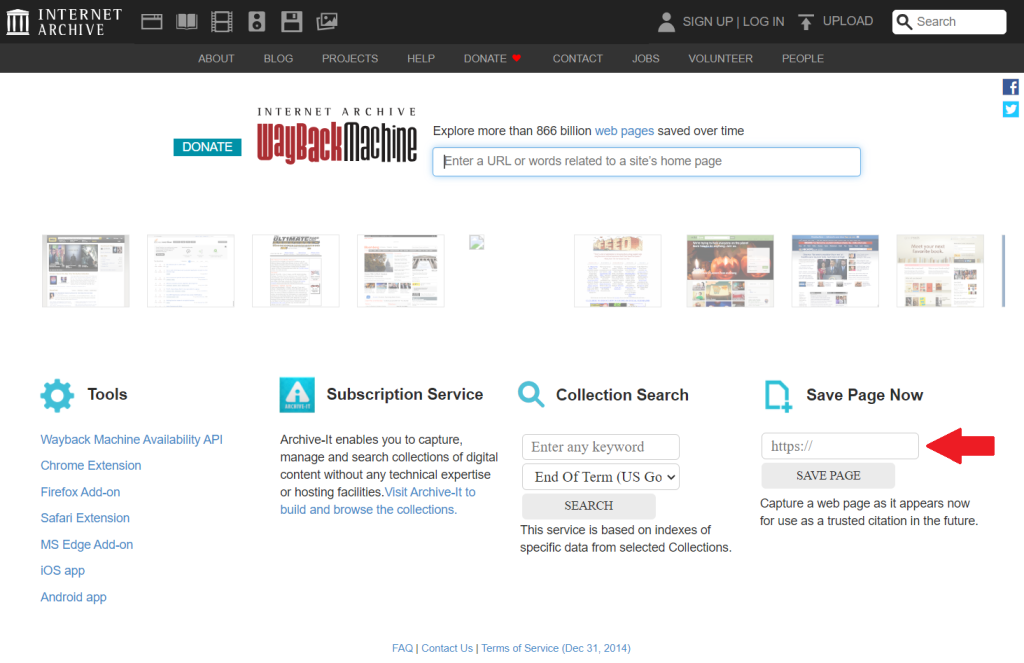The image size is (1024, 663).
Task: Open Safari Extension link
Action: 85,518
